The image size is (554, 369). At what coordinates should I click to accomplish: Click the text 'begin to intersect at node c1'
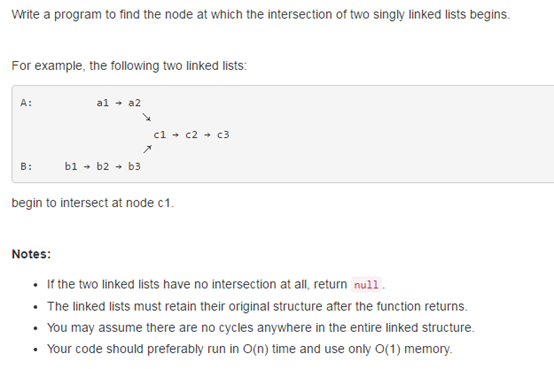[x=93, y=203]
